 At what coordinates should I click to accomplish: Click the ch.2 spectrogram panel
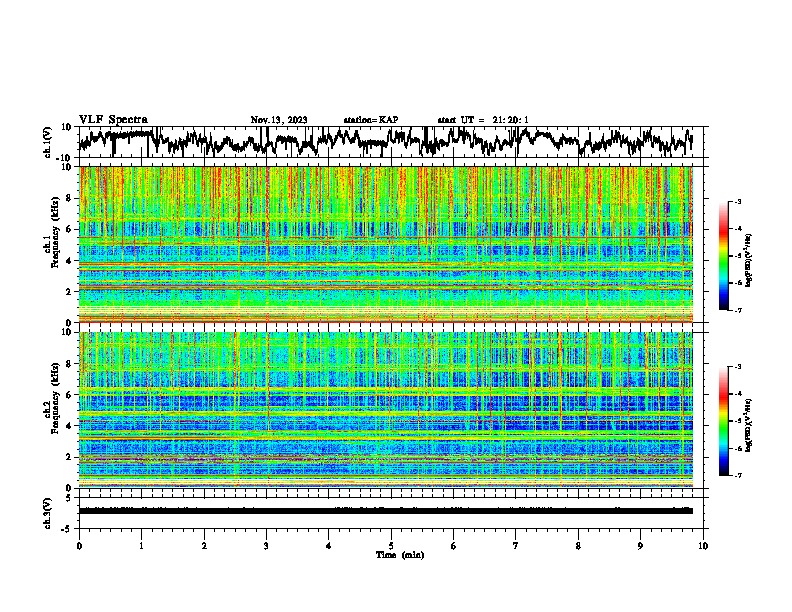point(386,410)
